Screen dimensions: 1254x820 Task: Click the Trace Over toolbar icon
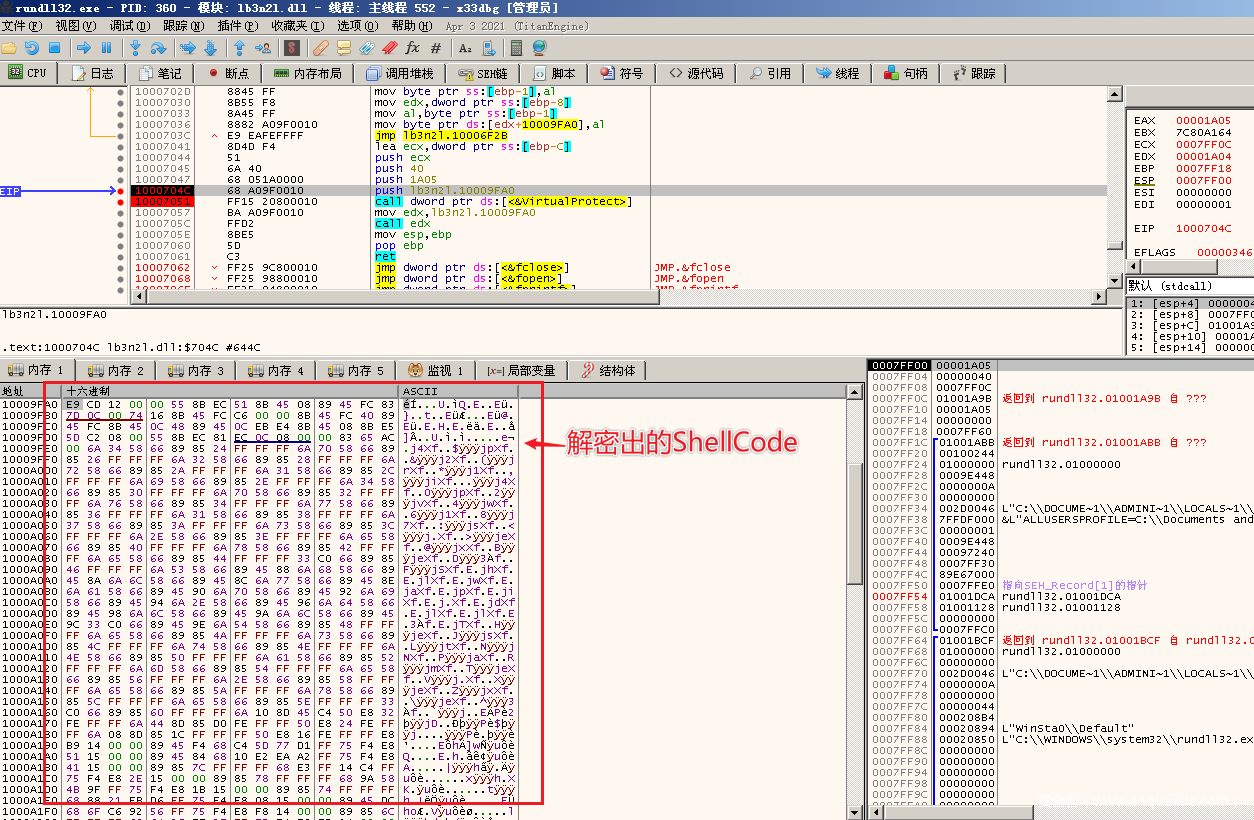[210, 47]
